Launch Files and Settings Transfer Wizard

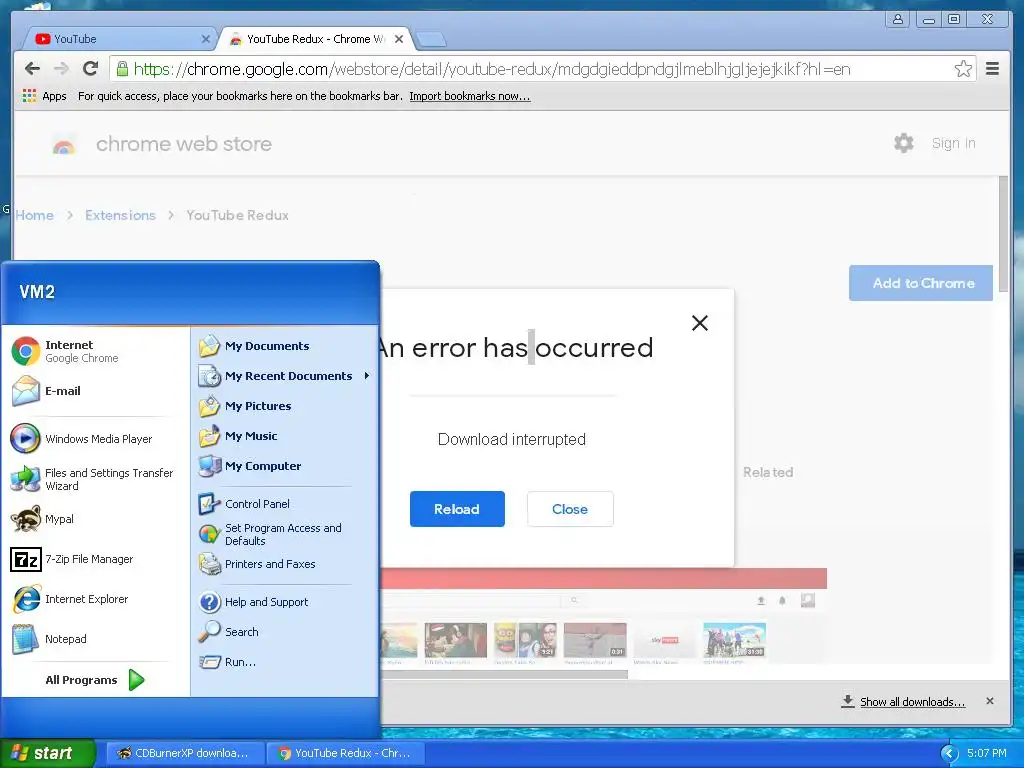93,479
